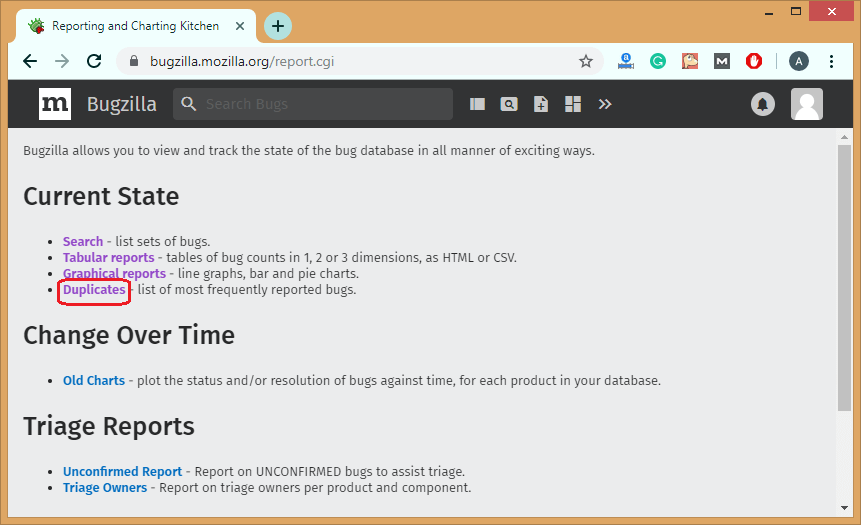Open the Unconfirmed Report link
861x525 pixels.
(x=122, y=472)
